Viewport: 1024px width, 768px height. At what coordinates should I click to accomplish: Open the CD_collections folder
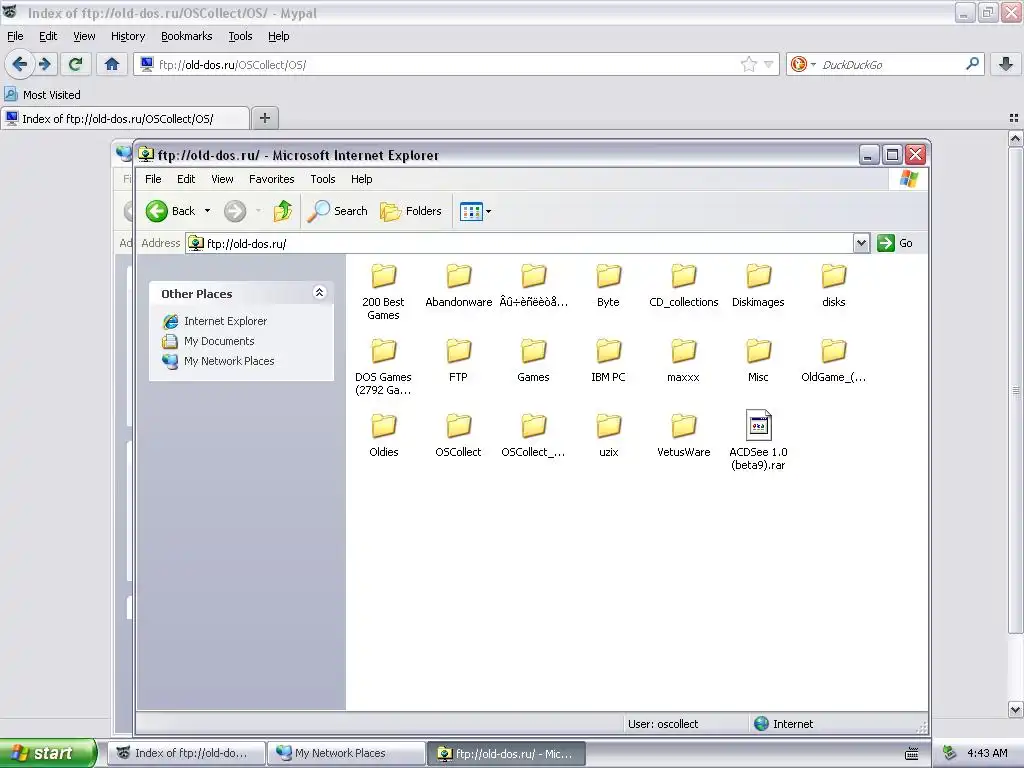[684, 285]
